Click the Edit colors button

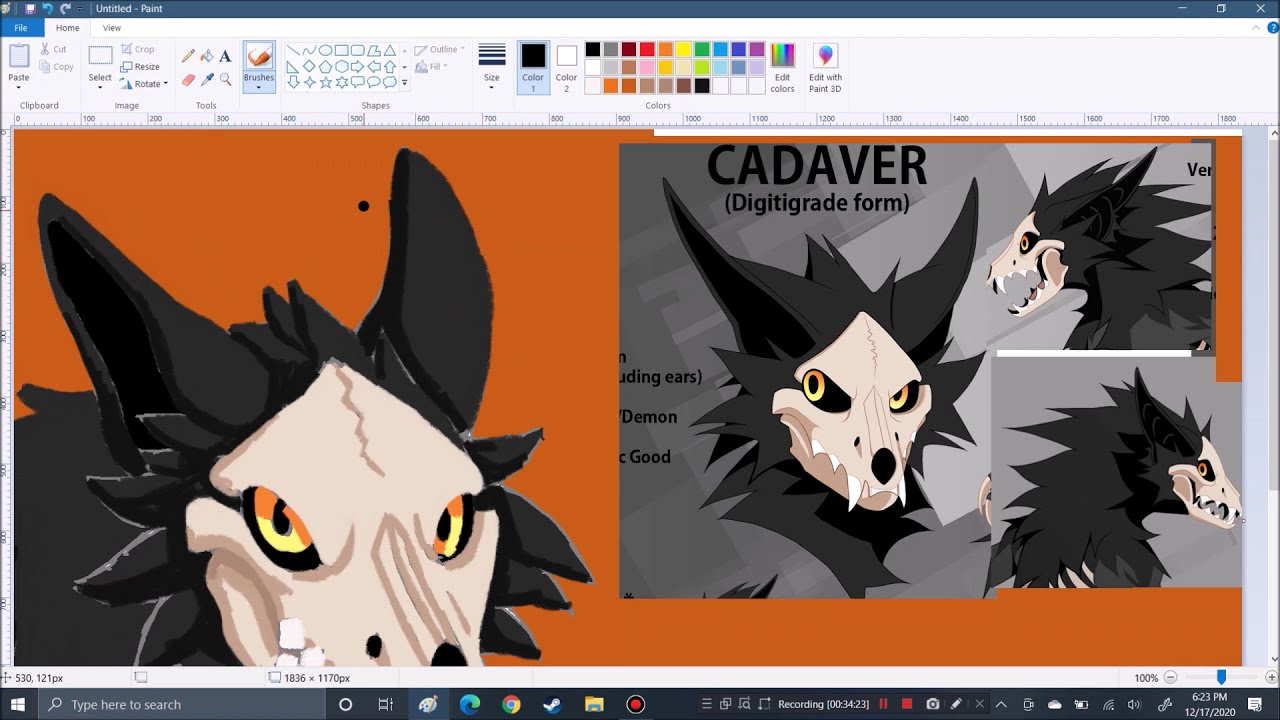point(782,68)
